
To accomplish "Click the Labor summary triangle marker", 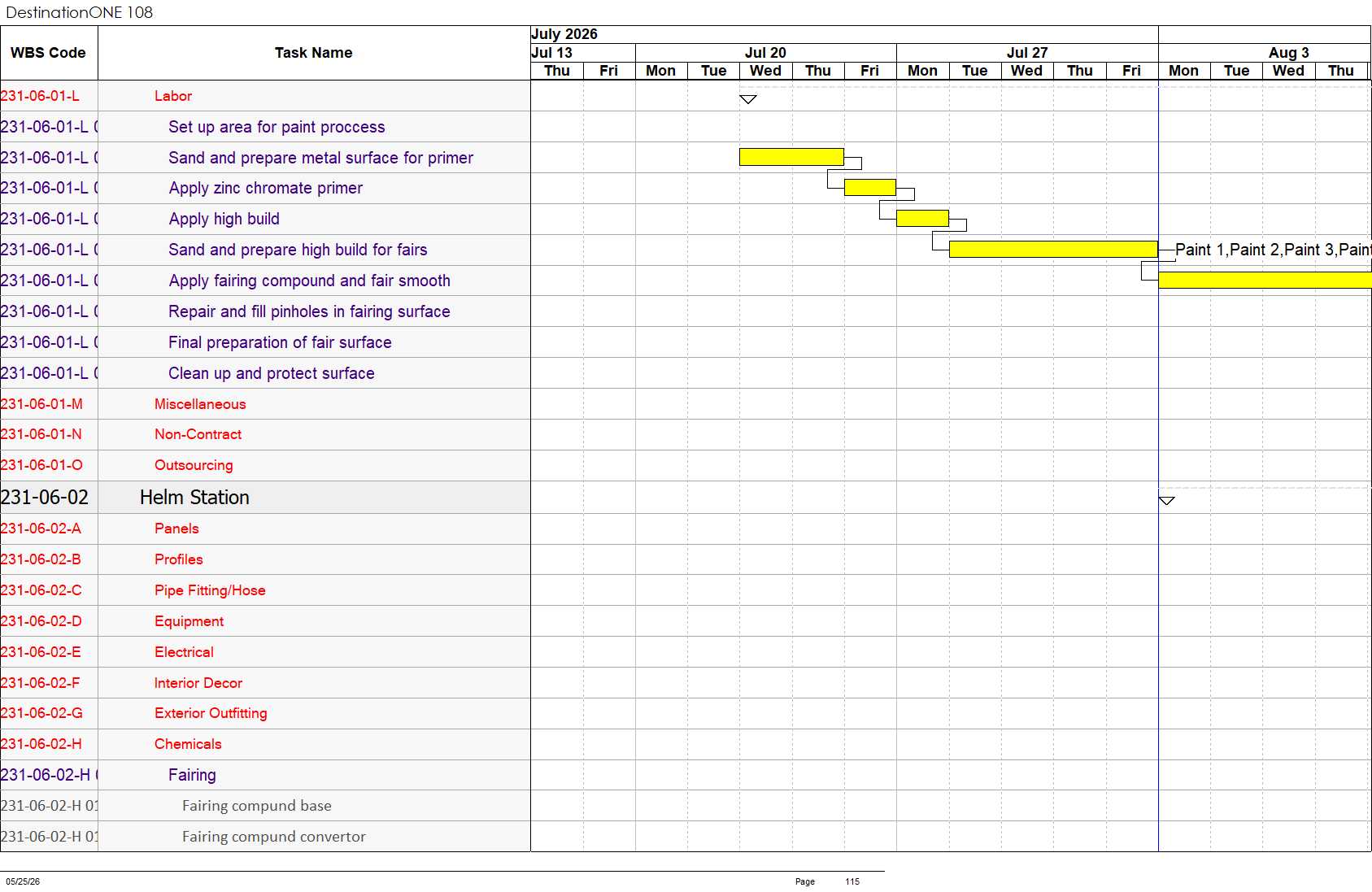I will pyautogui.click(x=748, y=99).
